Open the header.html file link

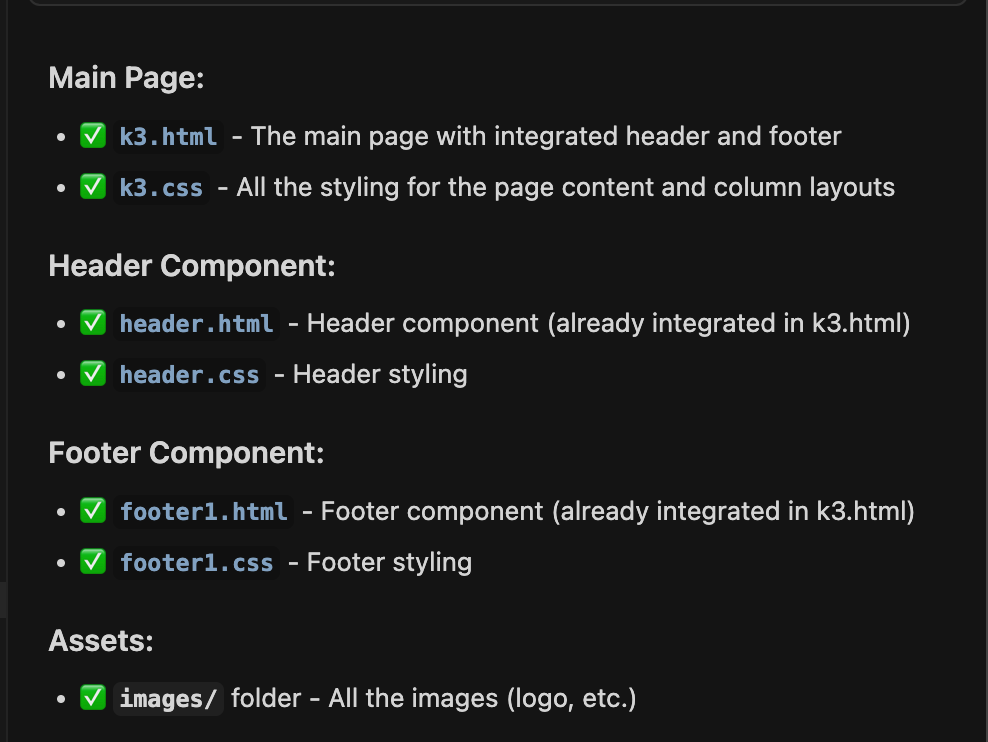coord(196,324)
